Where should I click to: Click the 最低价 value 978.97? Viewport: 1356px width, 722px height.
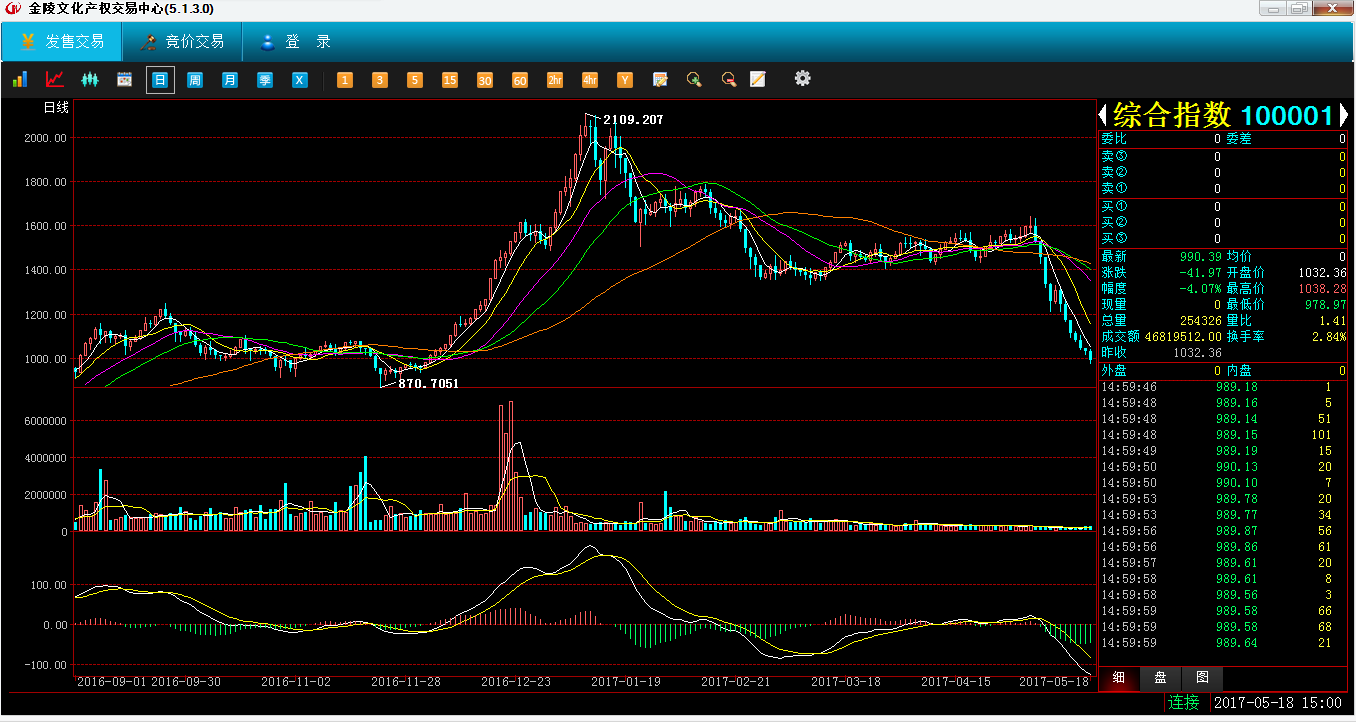pos(1326,304)
